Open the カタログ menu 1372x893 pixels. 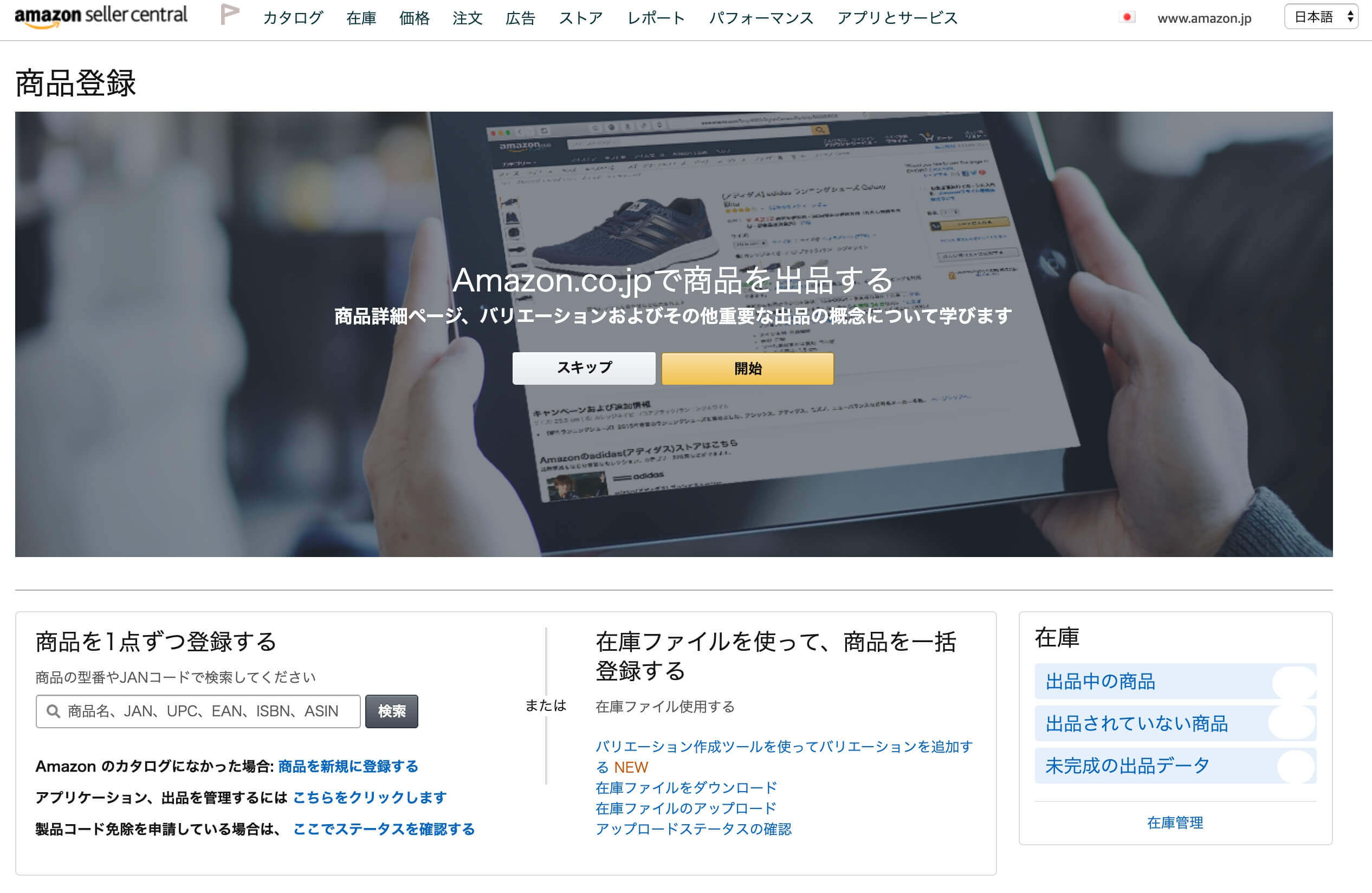tap(293, 18)
